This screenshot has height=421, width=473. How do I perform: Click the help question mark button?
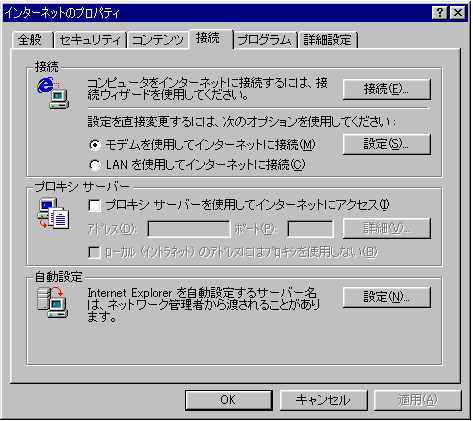pos(440,13)
